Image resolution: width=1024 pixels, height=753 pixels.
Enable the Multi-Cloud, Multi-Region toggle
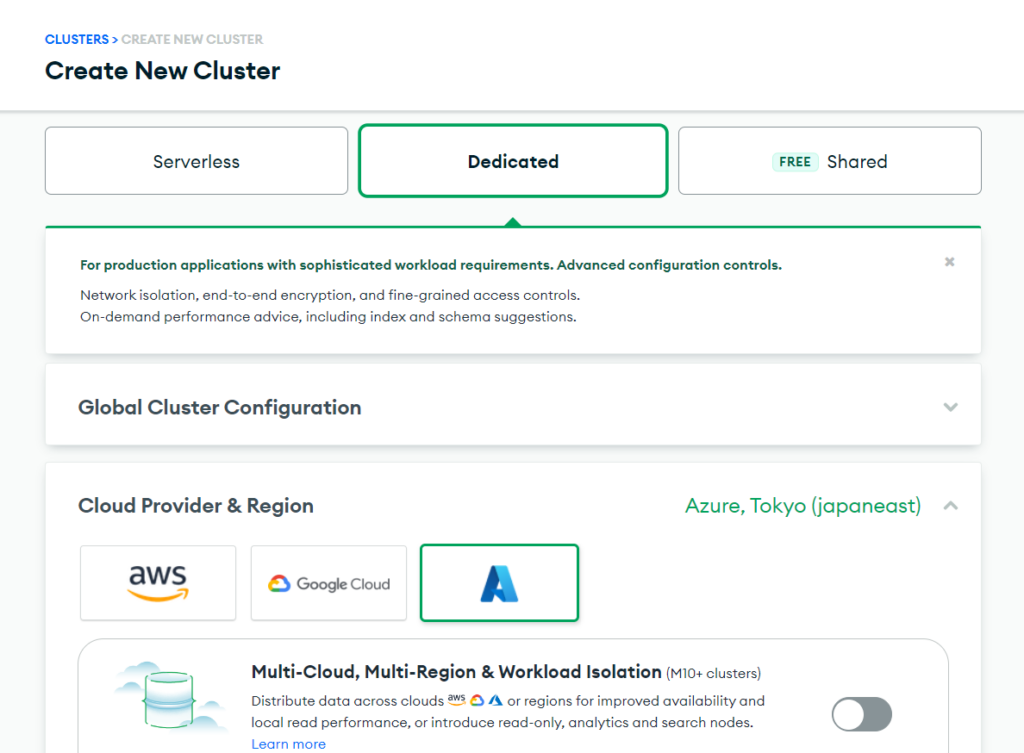point(861,714)
